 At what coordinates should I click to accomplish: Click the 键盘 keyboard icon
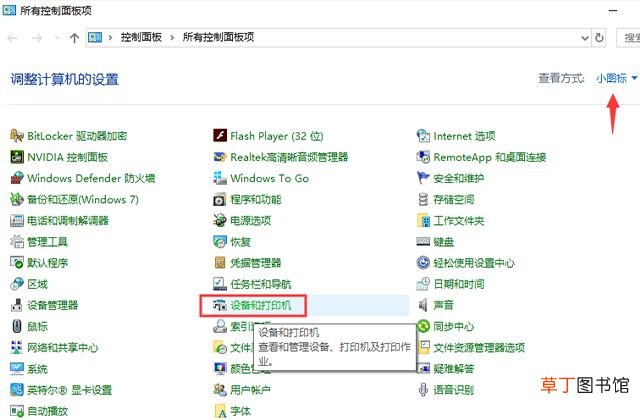click(x=423, y=242)
